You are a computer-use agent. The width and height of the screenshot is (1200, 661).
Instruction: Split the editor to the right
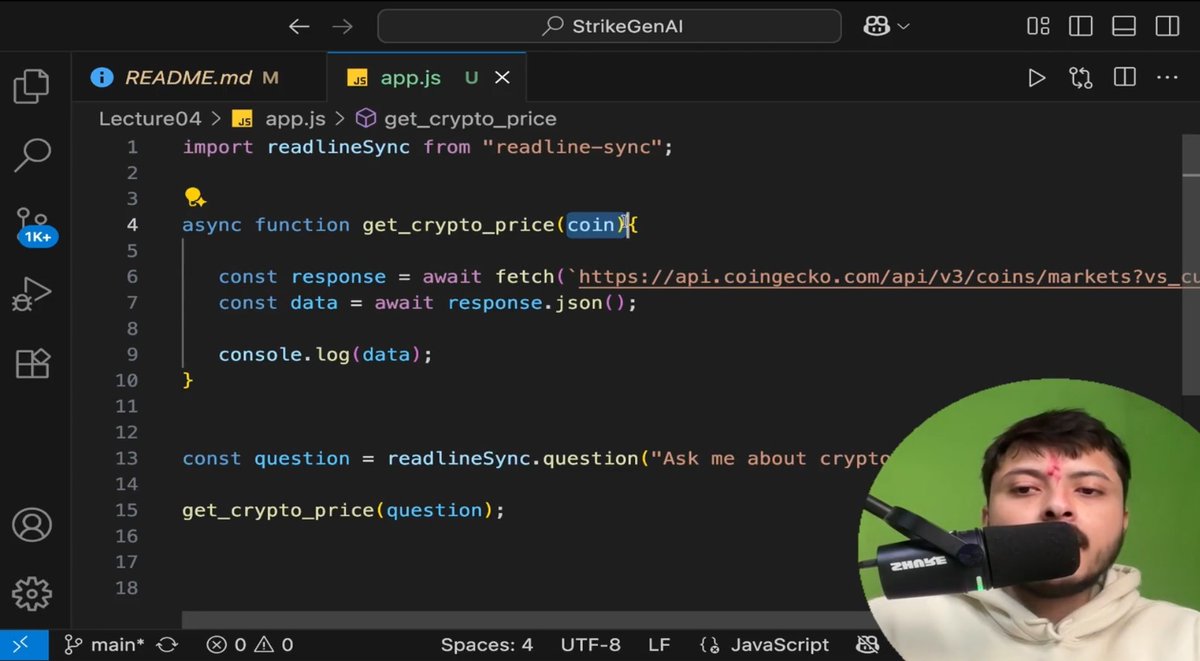click(x=1124, y=77)
